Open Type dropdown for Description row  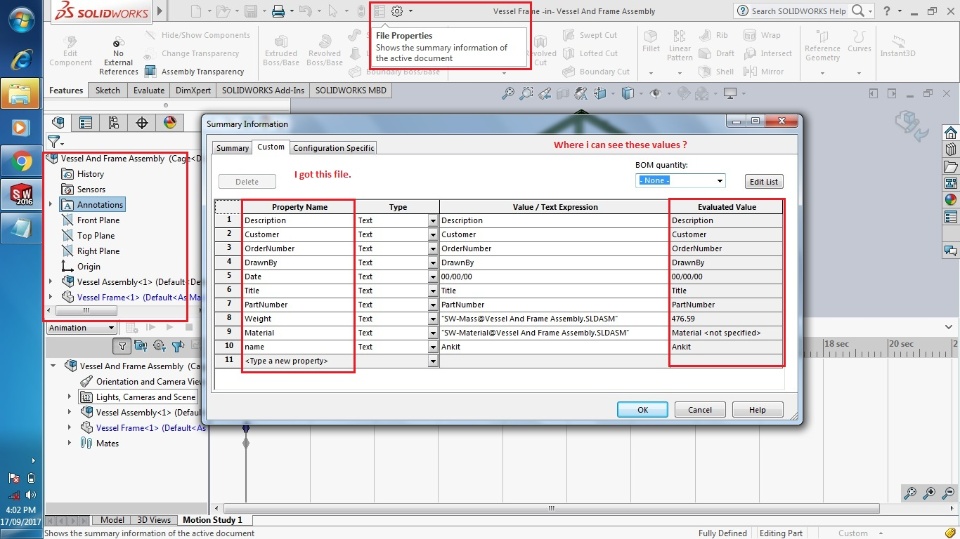click(433, 220)
